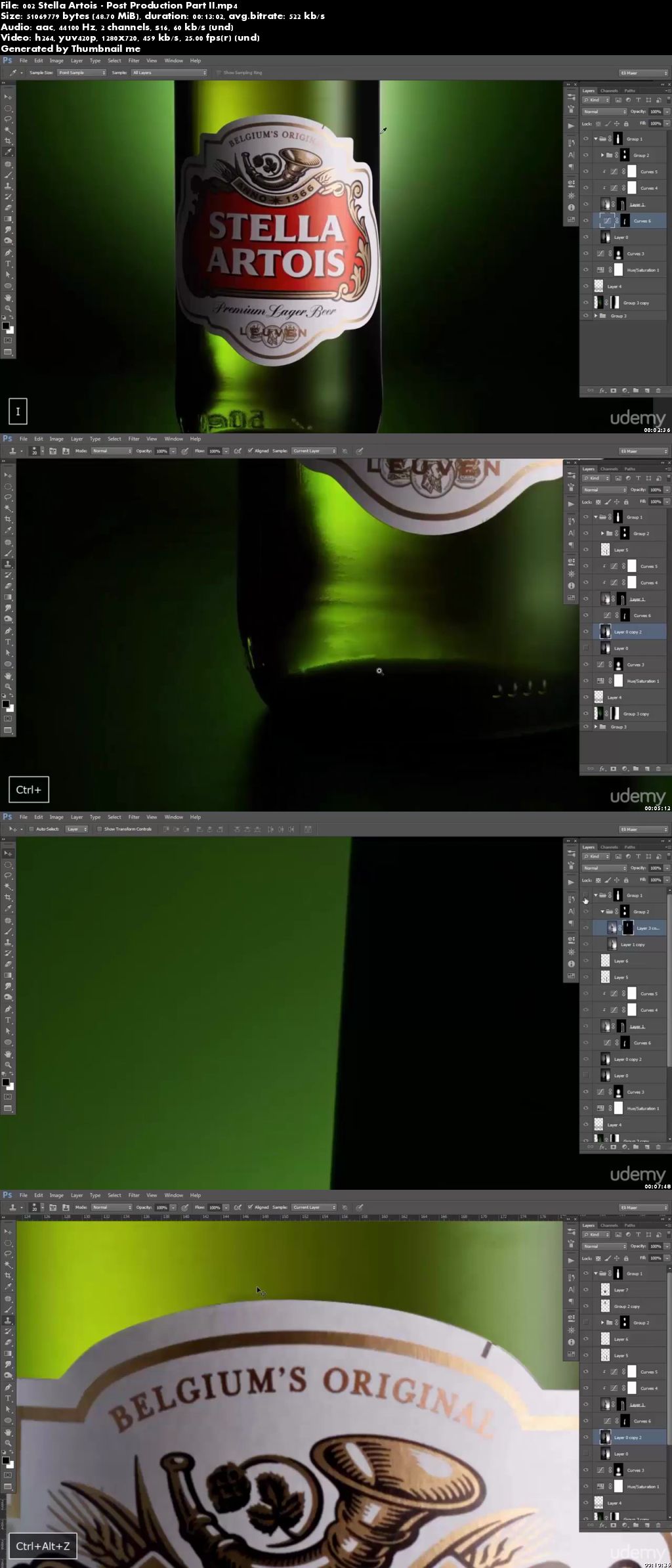Viewport: 672px width, 1568px height.
Task: Open the All Layers sample dropdown, first frame
Action: (169, 73)
